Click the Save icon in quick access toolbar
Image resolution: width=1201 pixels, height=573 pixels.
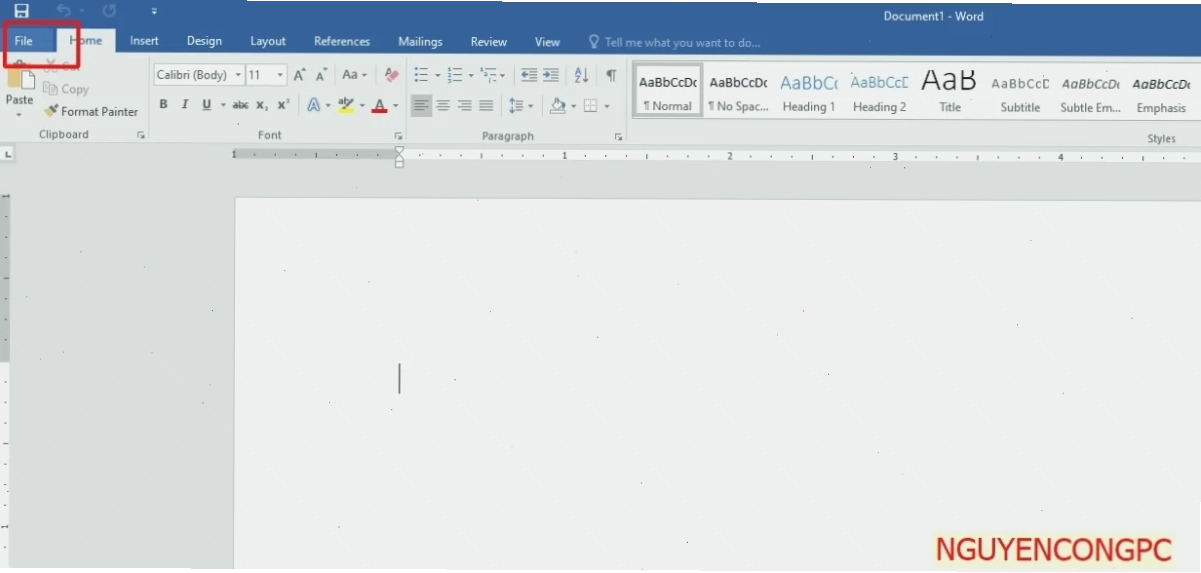point(21,11)
